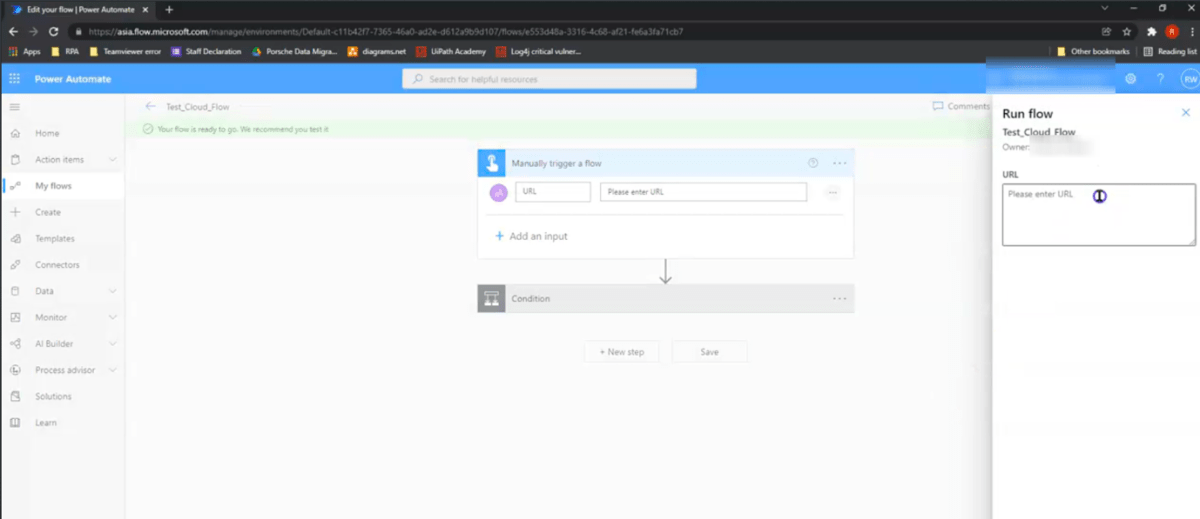Image resolution: width=1200 pixels, height=519 pixels.
Task: Open the URL input row ellipsis menu
Action: pos(832,192)
